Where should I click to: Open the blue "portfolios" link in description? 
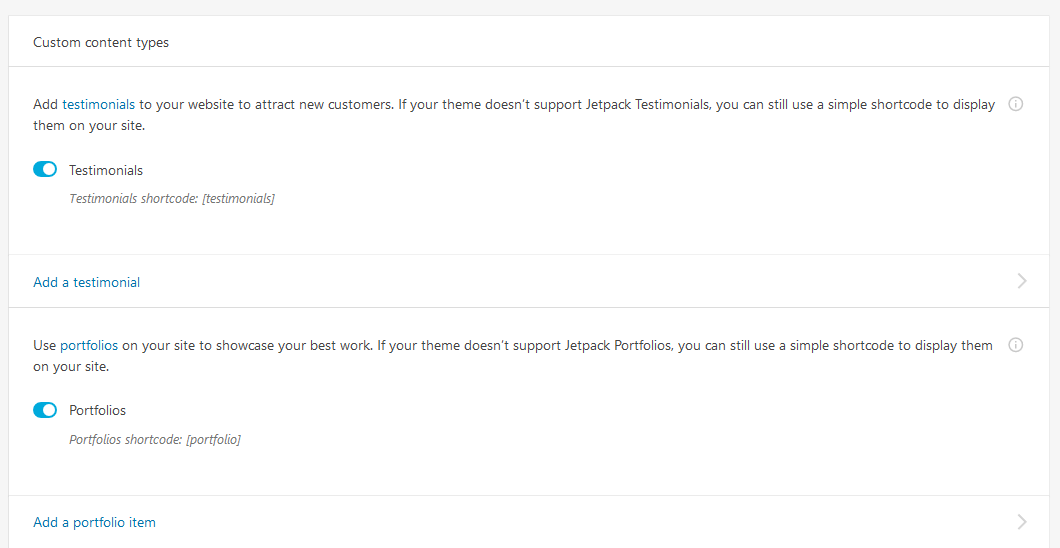click(89, 345)
